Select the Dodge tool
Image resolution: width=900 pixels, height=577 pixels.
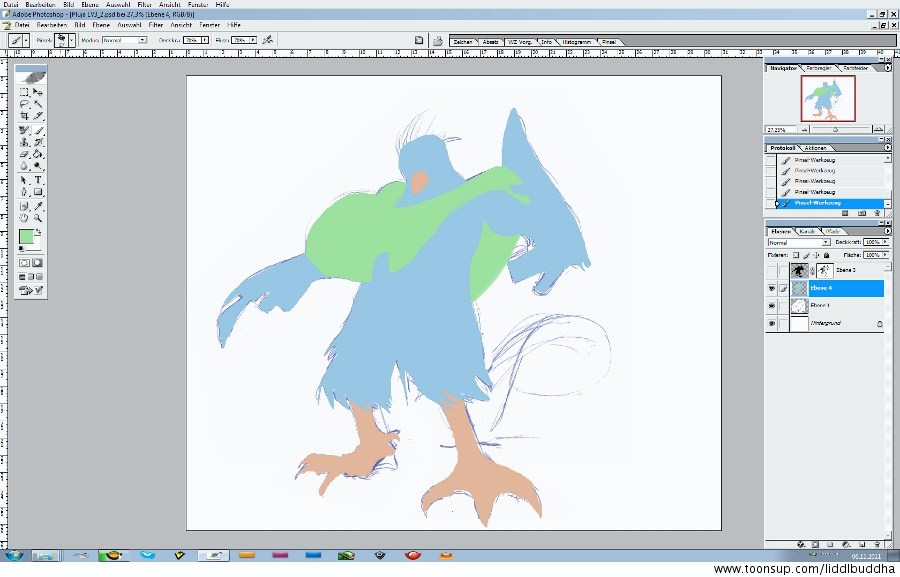(x=38, y=166)
